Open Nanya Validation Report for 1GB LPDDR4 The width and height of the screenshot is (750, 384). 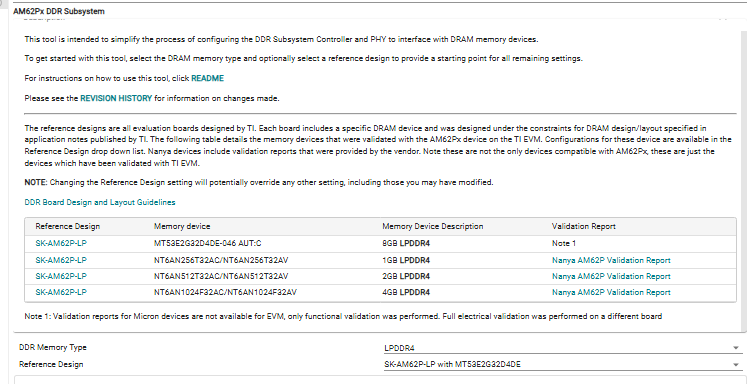tap(611, 260)
